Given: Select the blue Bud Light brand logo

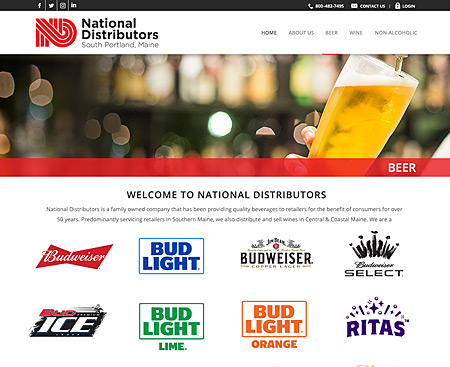Looking at the screenshot, I should click(x=171, y=256).
